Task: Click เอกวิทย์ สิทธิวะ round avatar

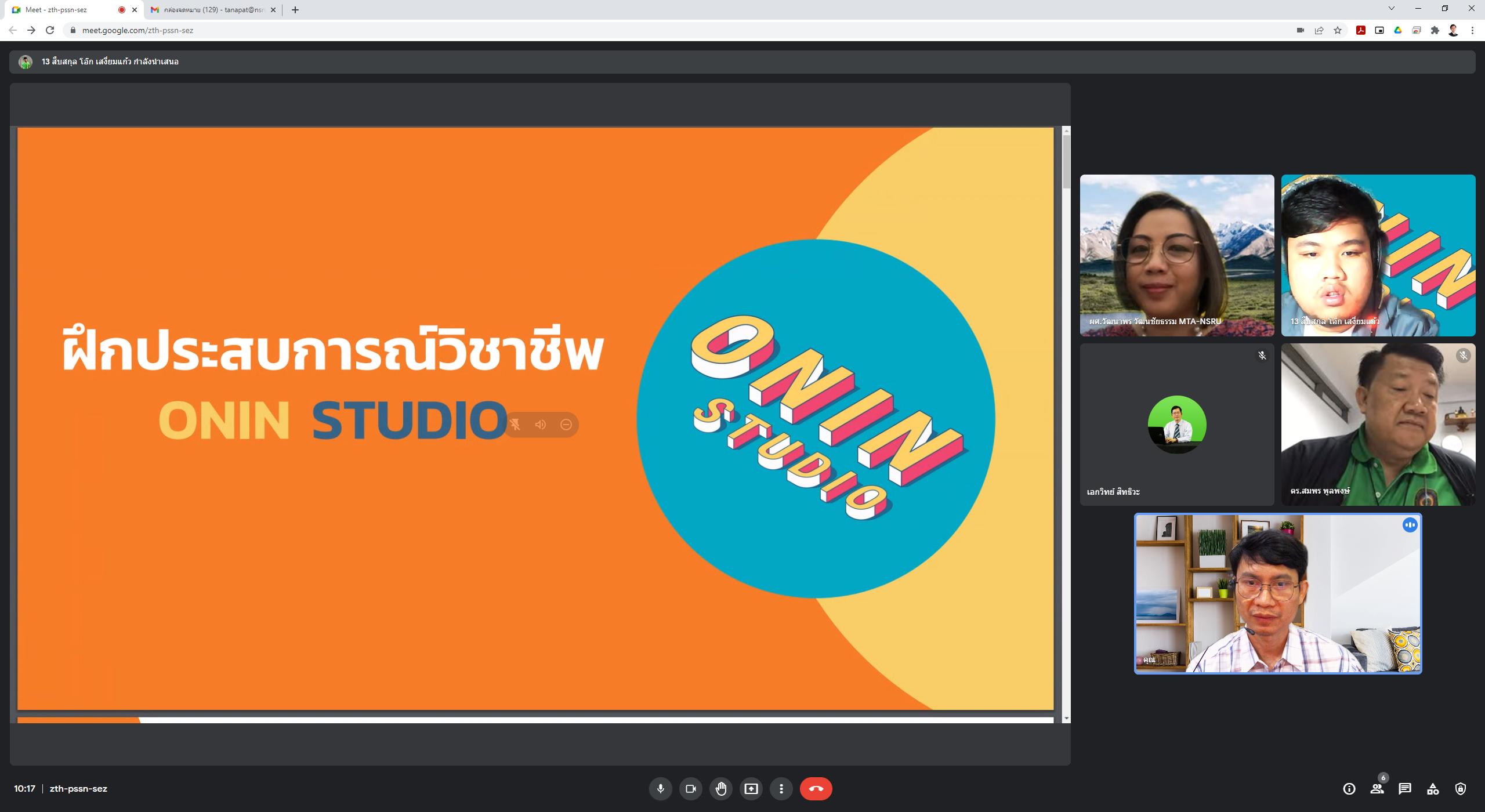Action: (1177, 425)
